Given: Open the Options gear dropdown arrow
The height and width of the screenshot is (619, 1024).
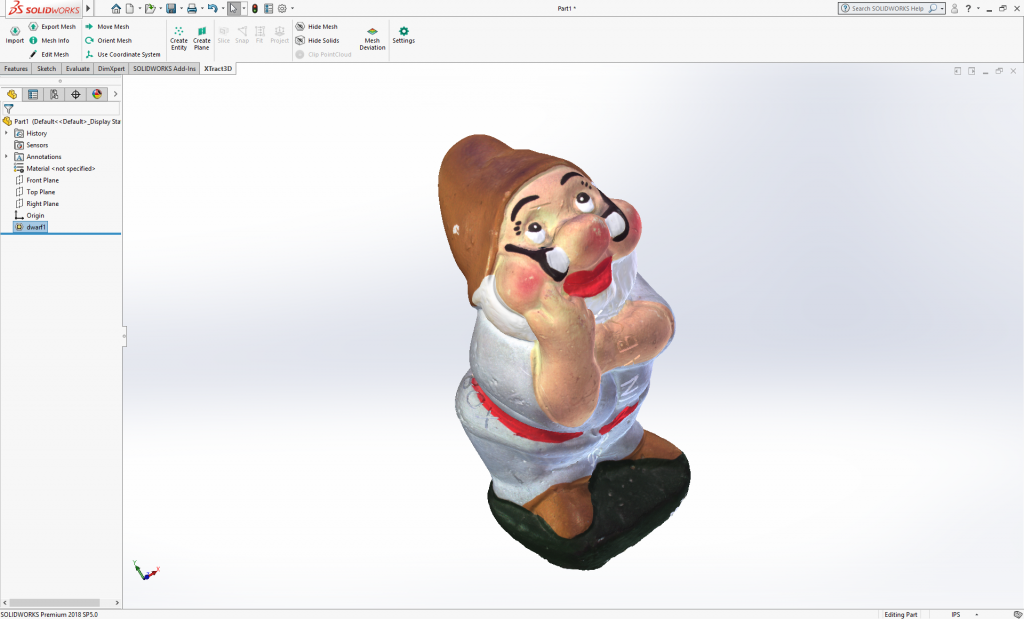Looking at the screenshot, I should tap(291, 8).
